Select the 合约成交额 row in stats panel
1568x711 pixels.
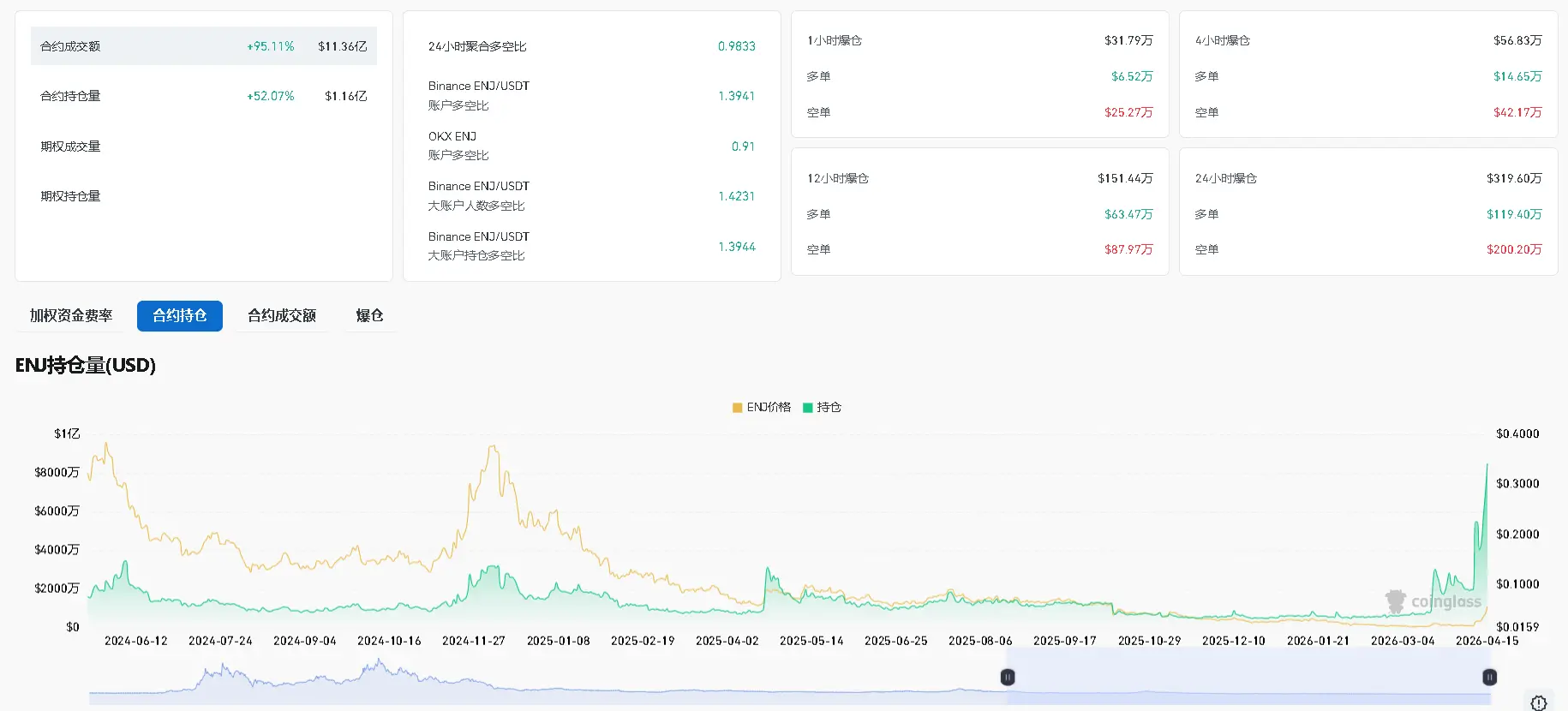pyautogui.click(x=203, y=46)
